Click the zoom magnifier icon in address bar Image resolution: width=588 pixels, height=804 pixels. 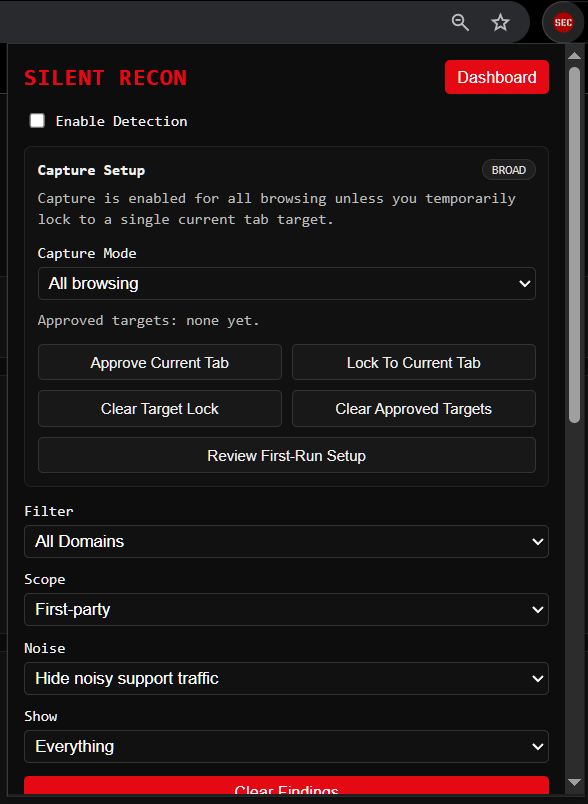tap(460, 23)
